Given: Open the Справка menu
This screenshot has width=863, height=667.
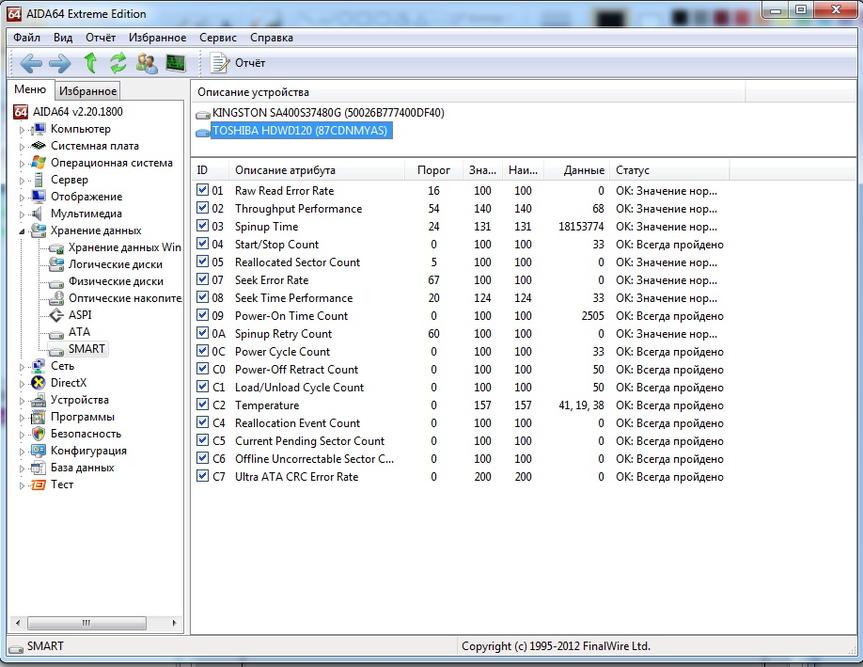Looking at the screenshot, I should point(271,37).
